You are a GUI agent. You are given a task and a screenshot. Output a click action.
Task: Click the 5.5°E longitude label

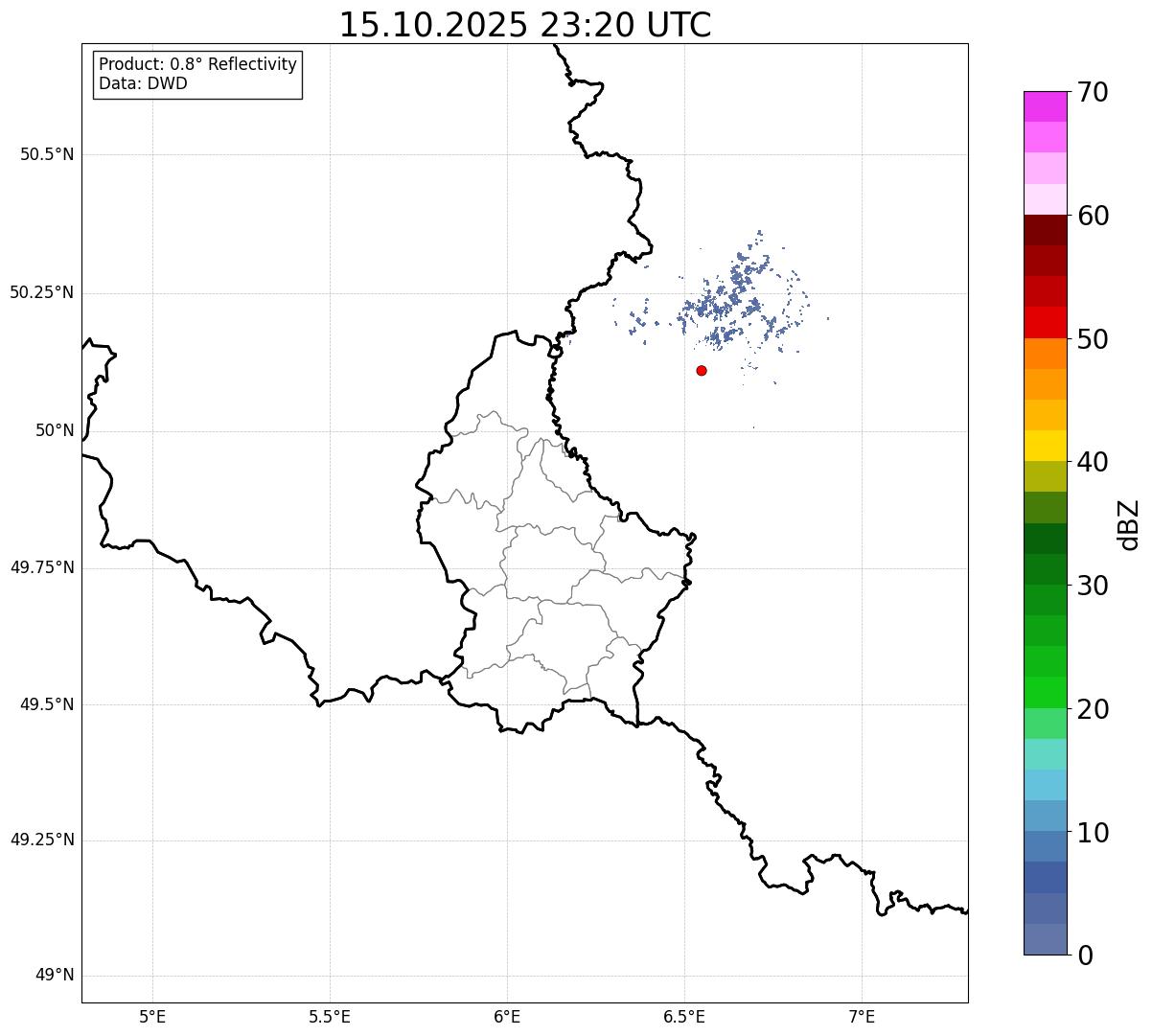(330, 1016)
